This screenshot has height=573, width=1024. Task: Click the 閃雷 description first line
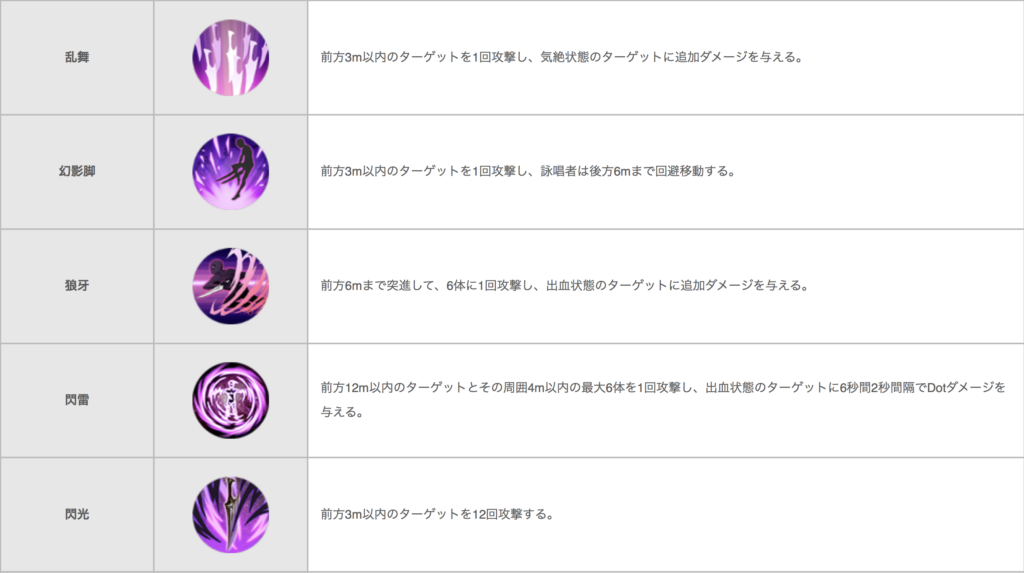[663, 387]
